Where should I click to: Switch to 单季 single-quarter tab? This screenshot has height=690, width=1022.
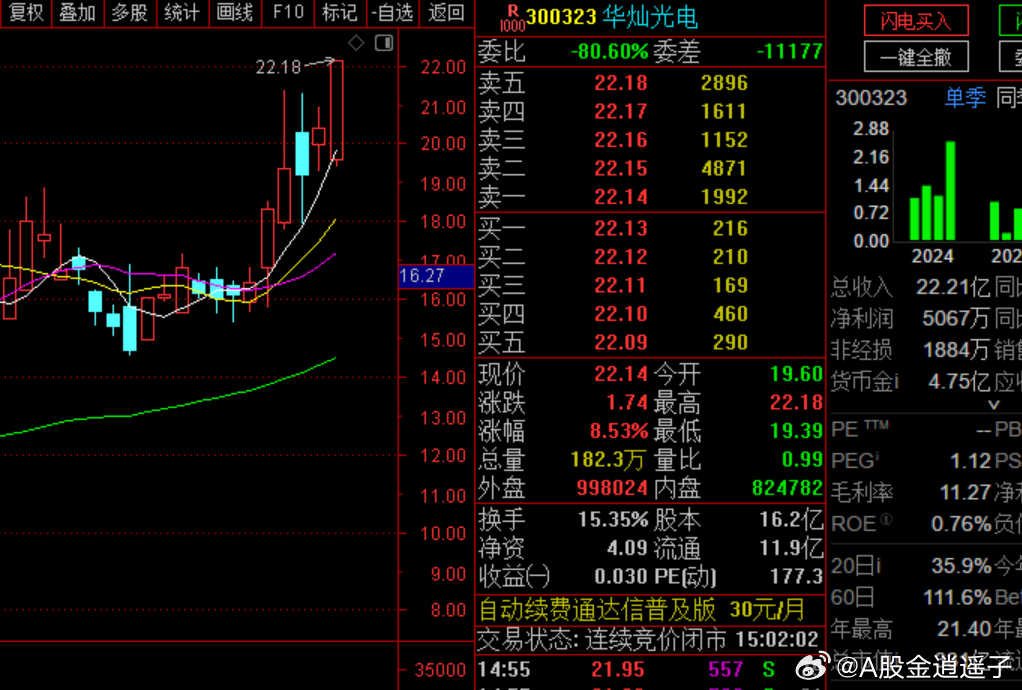click(x=965, y=98)
